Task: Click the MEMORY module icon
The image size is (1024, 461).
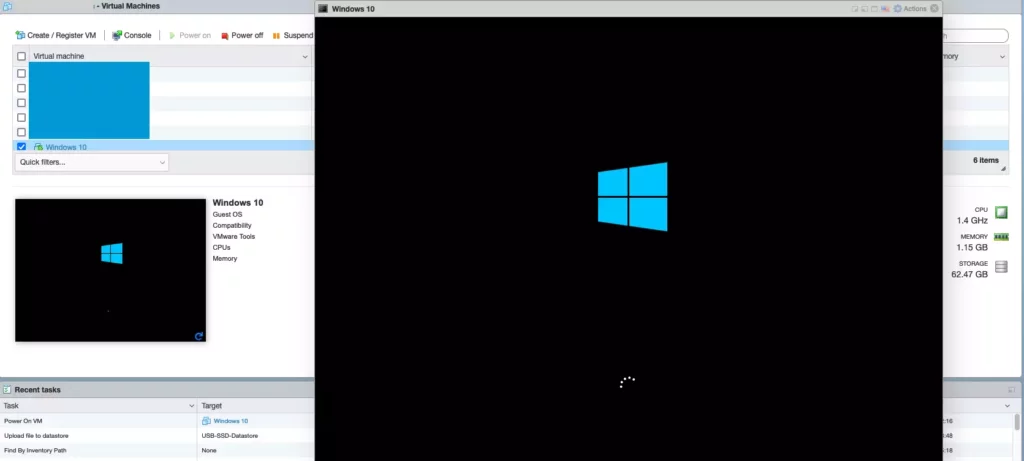Action: point(1001,236)
